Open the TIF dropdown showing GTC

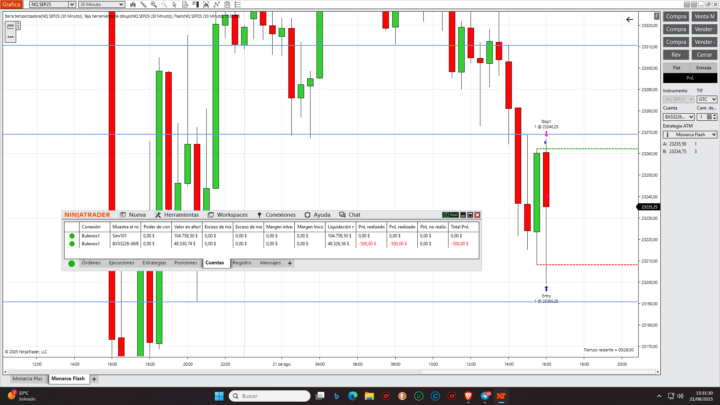[707, 99]
